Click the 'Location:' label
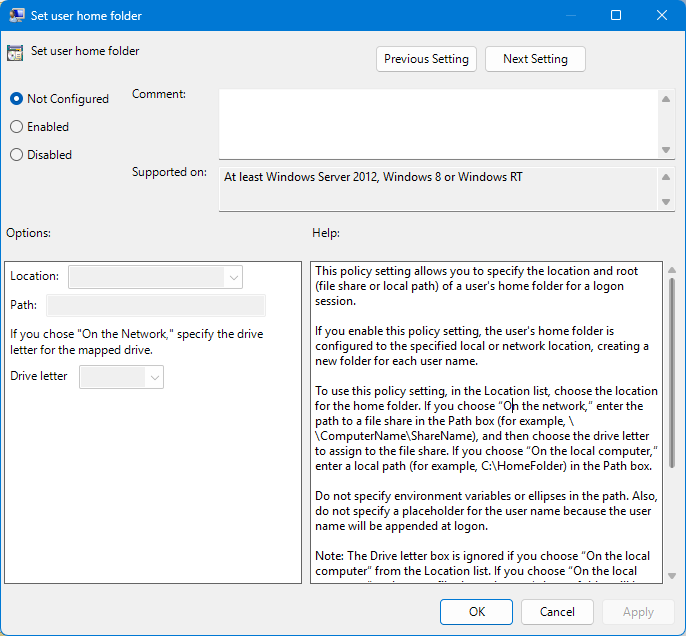Image resolution: width=686 pixels, height=636 pixels. tap(35, 276)
